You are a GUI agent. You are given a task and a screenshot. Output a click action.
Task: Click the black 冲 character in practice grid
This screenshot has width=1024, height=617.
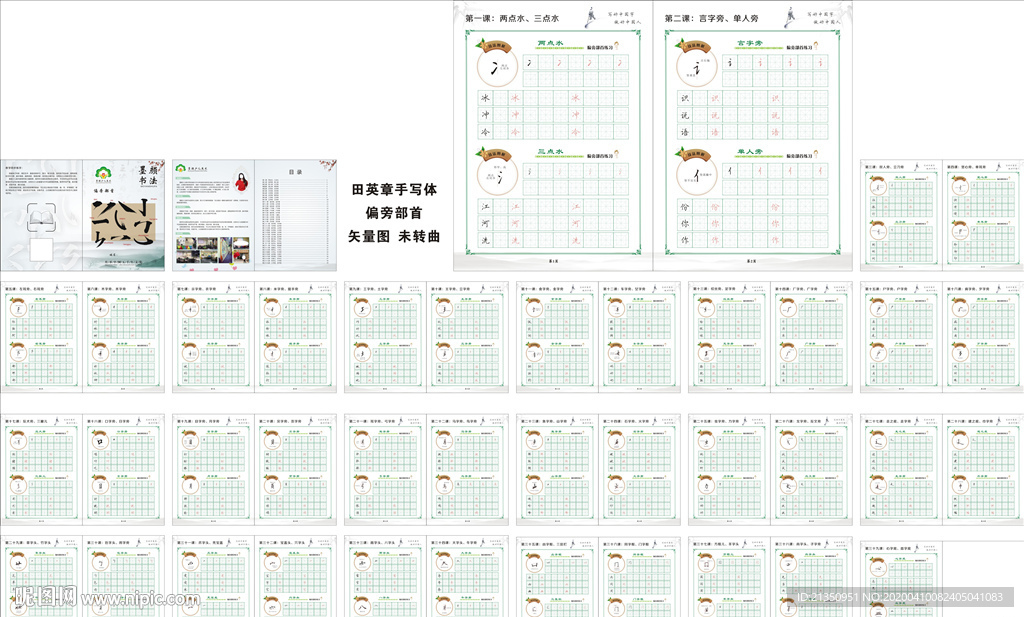[485, 115]
